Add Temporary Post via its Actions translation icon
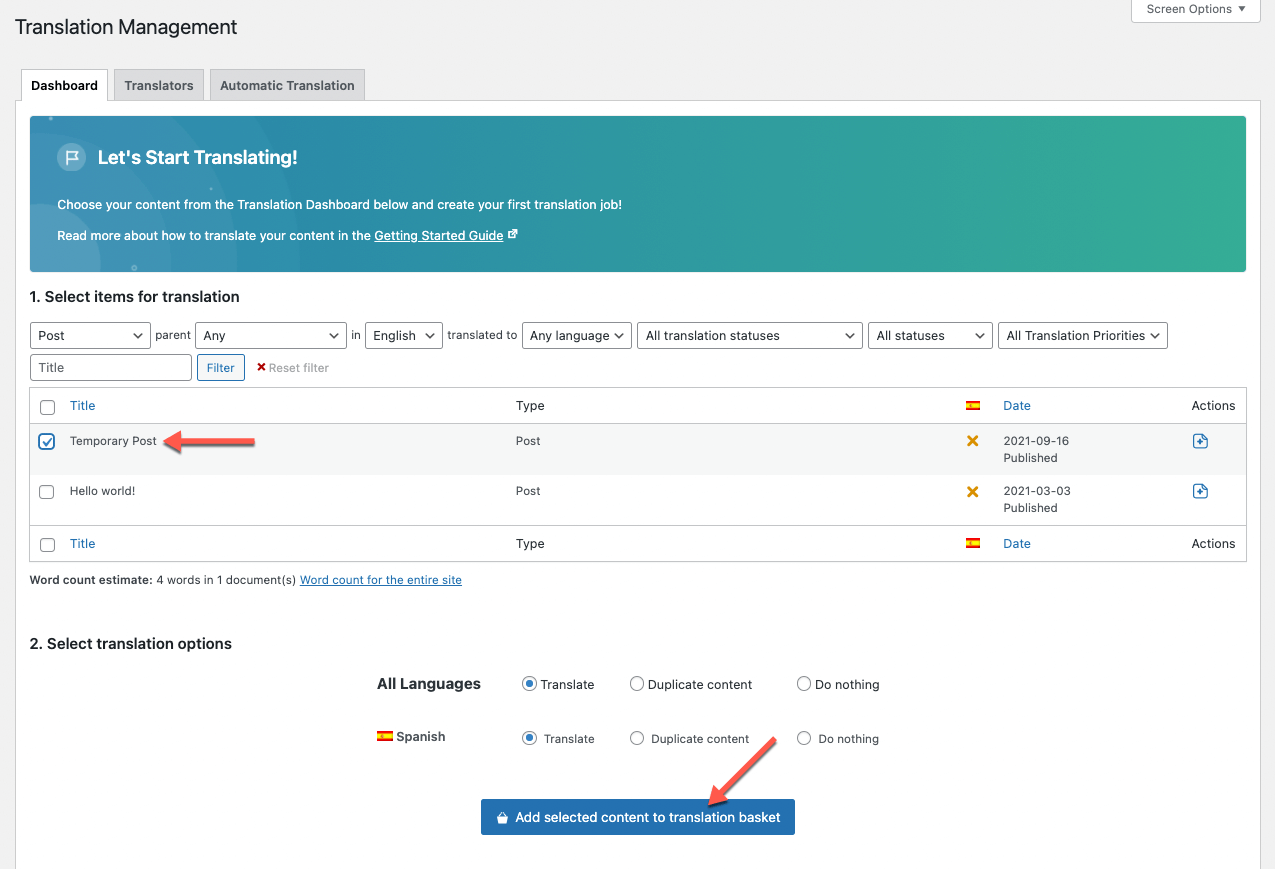 coord(1200,440)
